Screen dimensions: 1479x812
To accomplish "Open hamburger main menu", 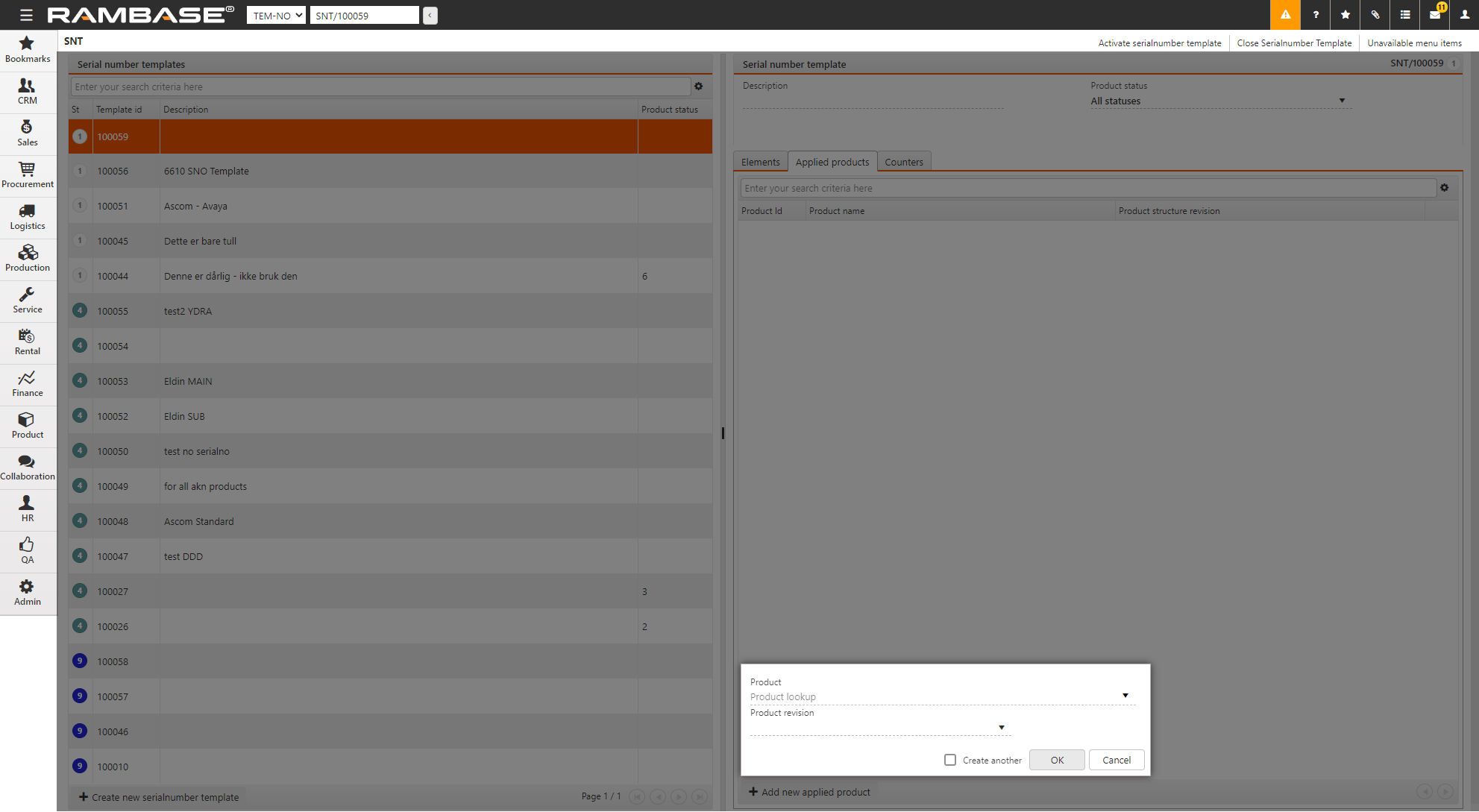I will [26, 15].
